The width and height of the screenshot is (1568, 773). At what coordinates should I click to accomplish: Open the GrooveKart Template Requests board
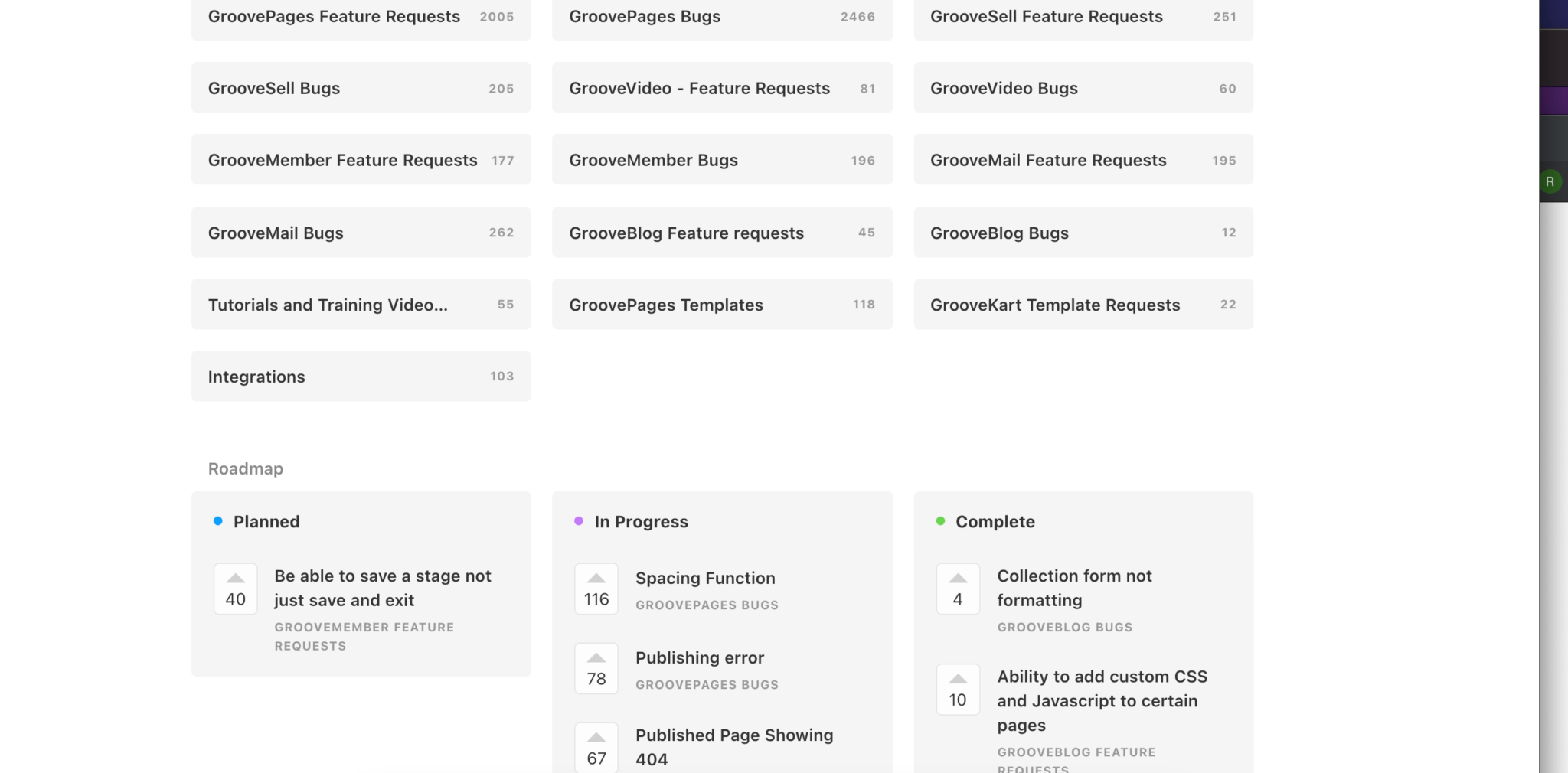[x=1083, y=304]
